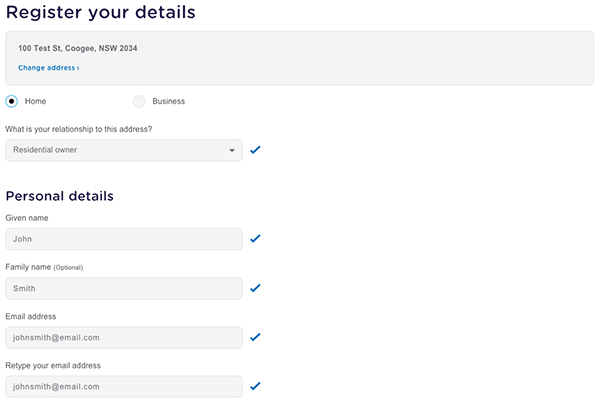
Task: Select the Home radio button
Action: point(12,101)
